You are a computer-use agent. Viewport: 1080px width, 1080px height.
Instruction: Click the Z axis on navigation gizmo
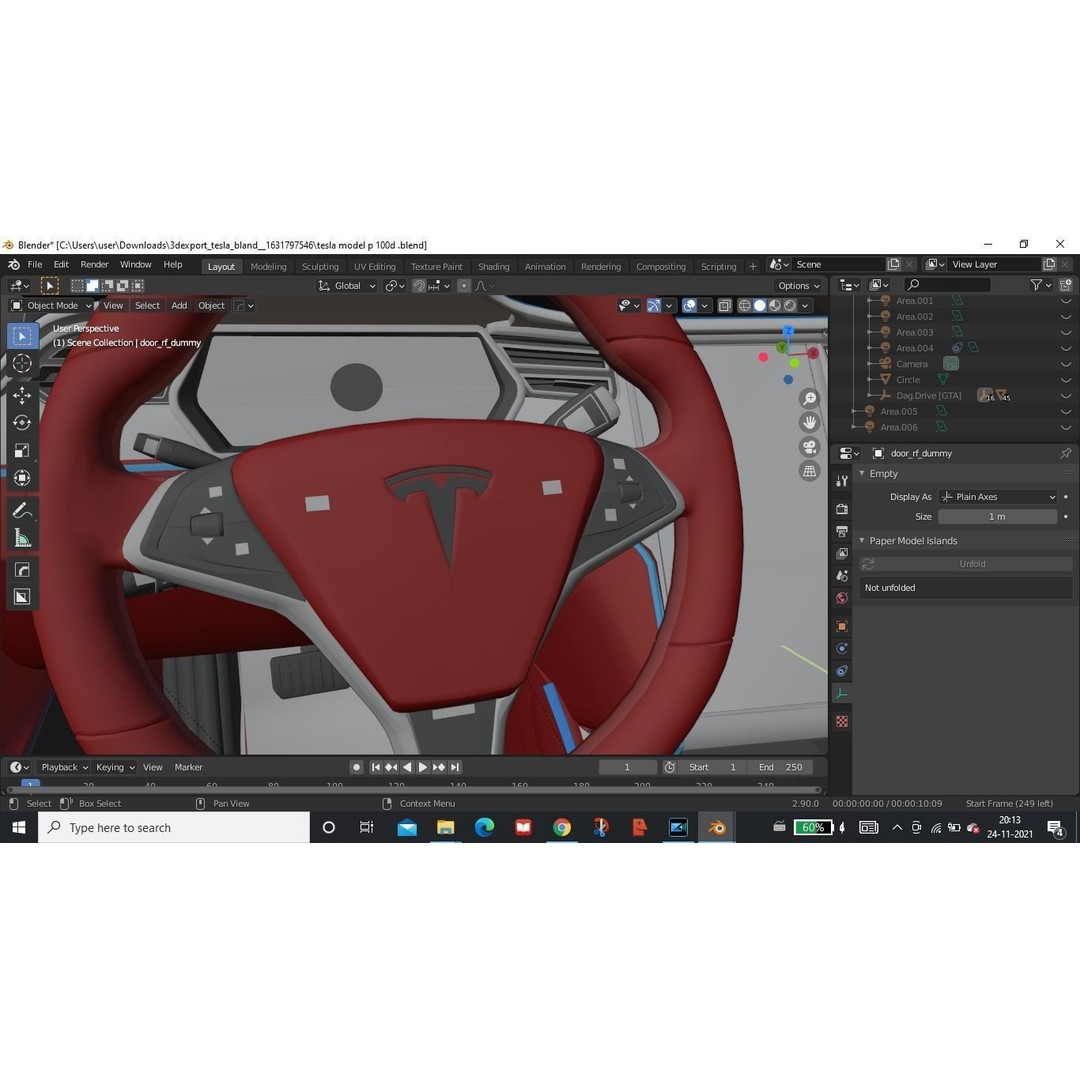tap(788, 331)
